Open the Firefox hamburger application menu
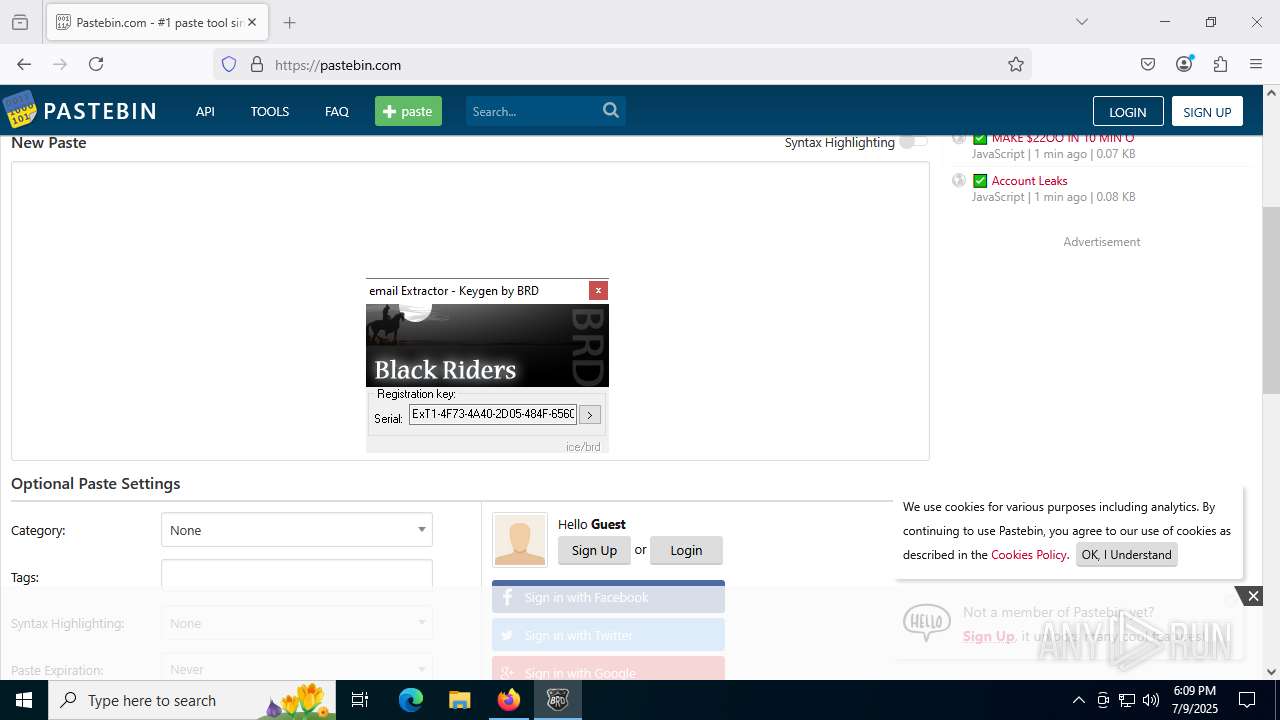1280x720 pixels. [x=1256, y=64]
